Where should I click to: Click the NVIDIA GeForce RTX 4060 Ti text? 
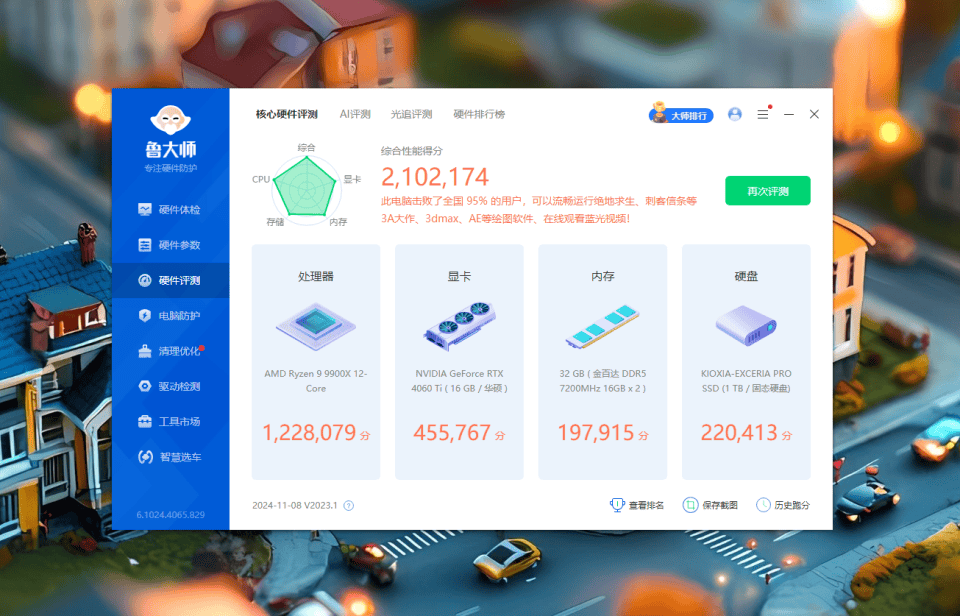(x=459, y=381)
